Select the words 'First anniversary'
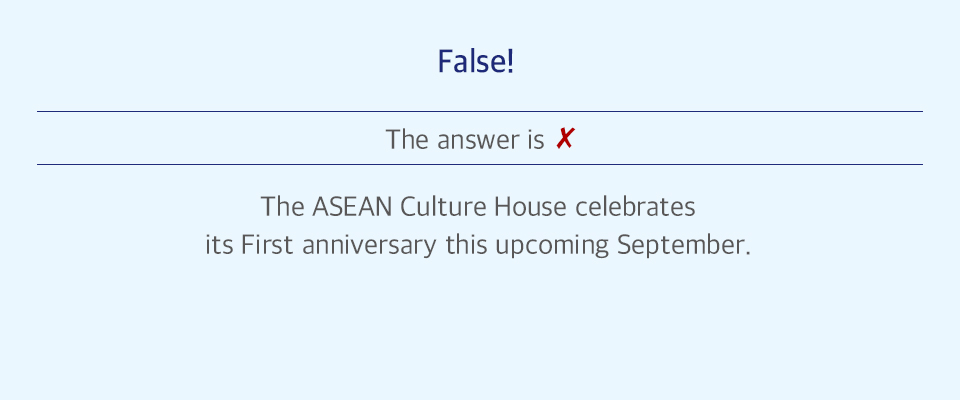The image size is (960, 400). [339, 245]
